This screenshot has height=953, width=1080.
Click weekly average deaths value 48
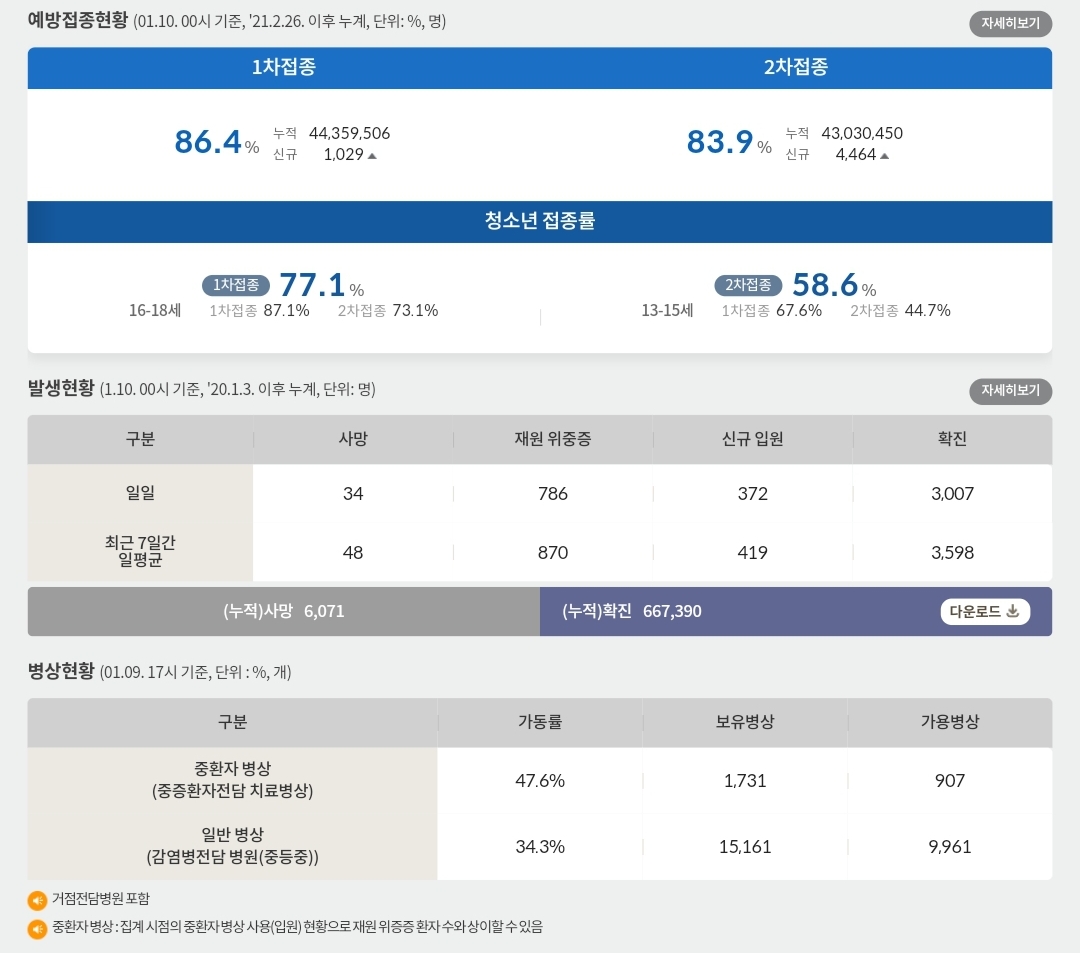(353, 553)
